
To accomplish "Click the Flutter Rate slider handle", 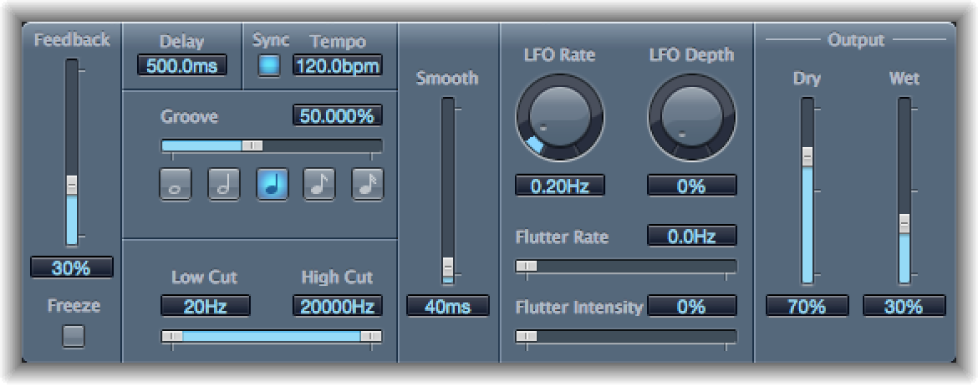I will pyautogui.click(x=526, y=266).
